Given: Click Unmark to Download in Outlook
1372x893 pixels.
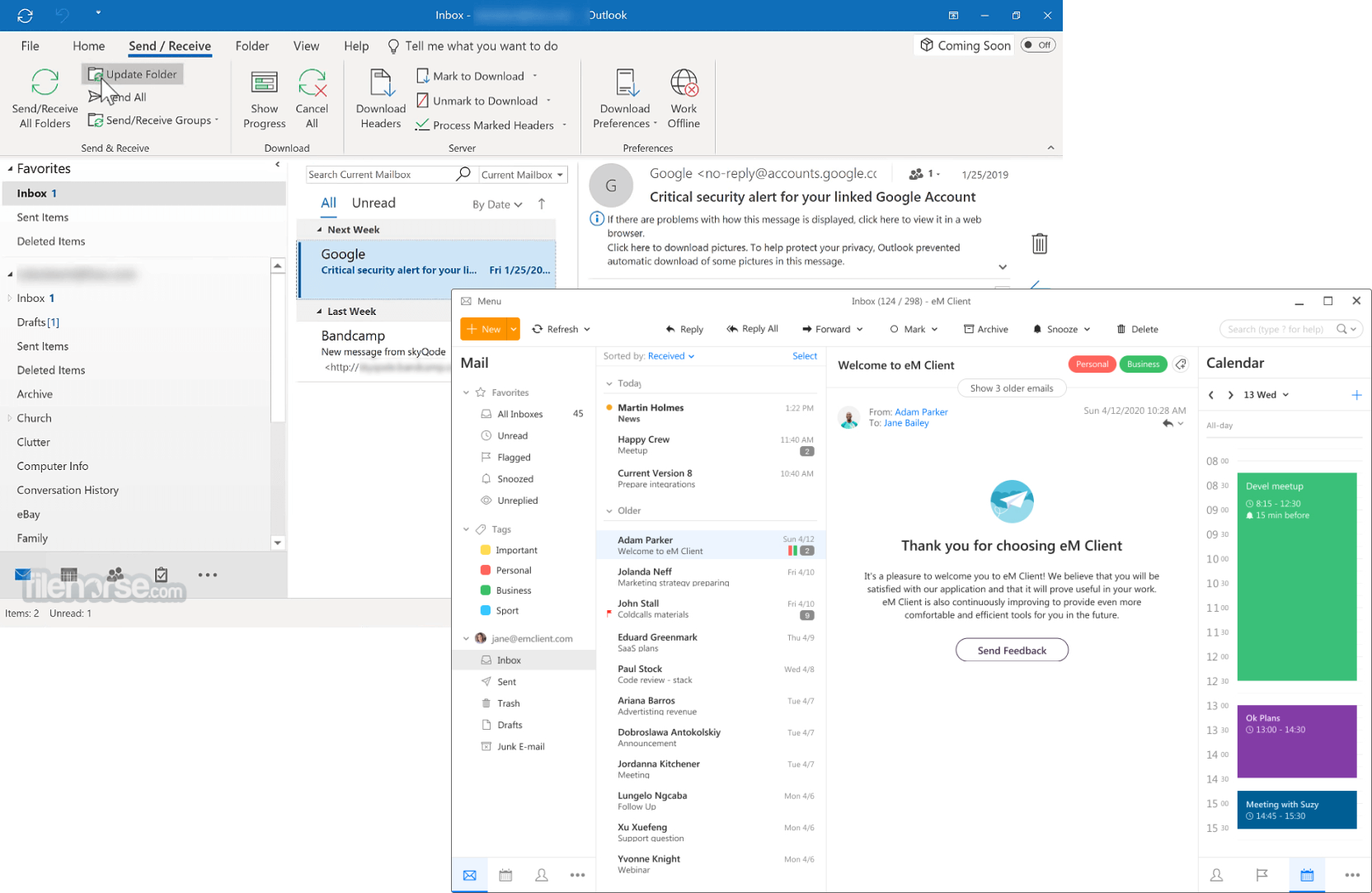Looking at the screenshot, I should point(484,101).
